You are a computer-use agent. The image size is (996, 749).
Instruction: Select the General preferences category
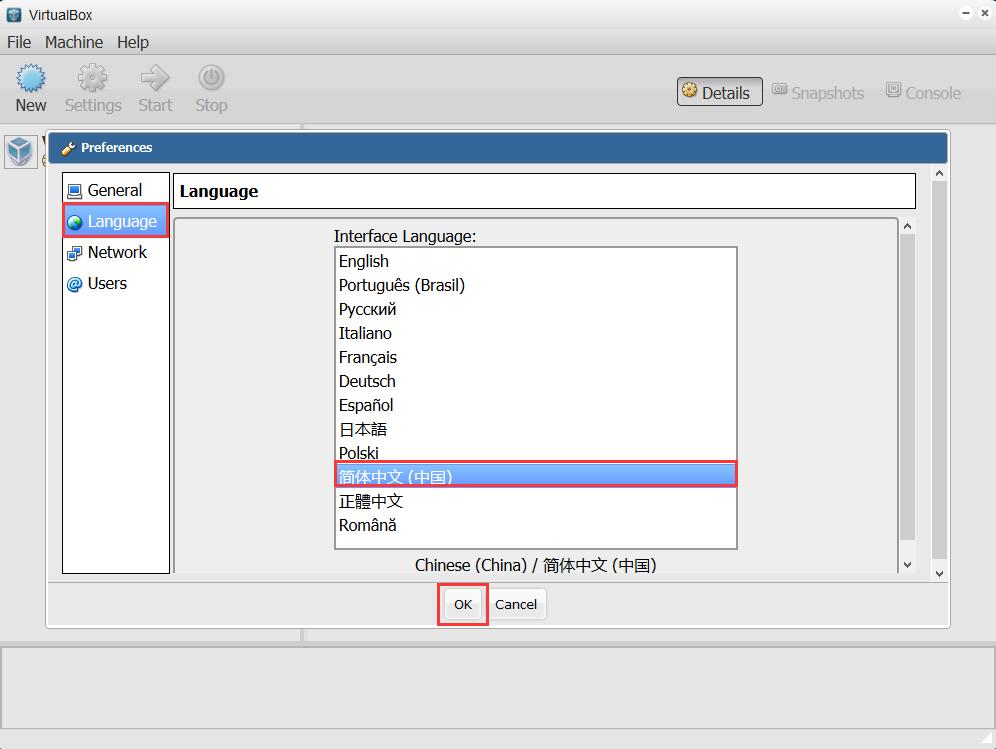(x=116, y=190)
